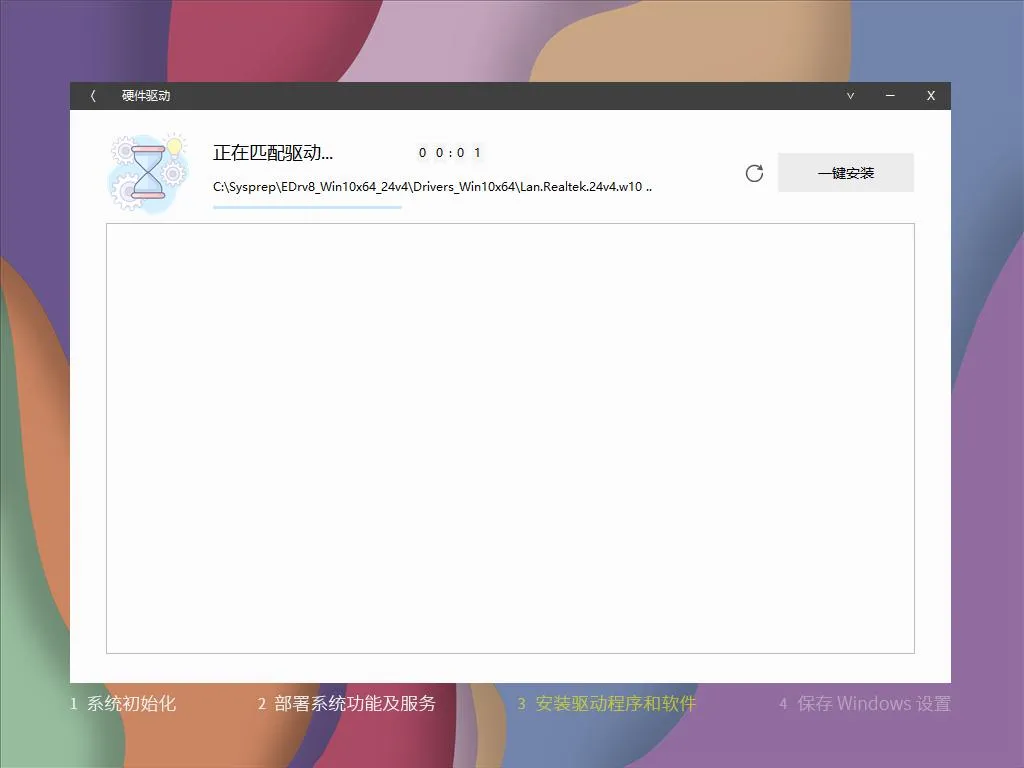Click the 正在匹配驱动 status text
Screen dimensions: 1024x768
[272, 152]
